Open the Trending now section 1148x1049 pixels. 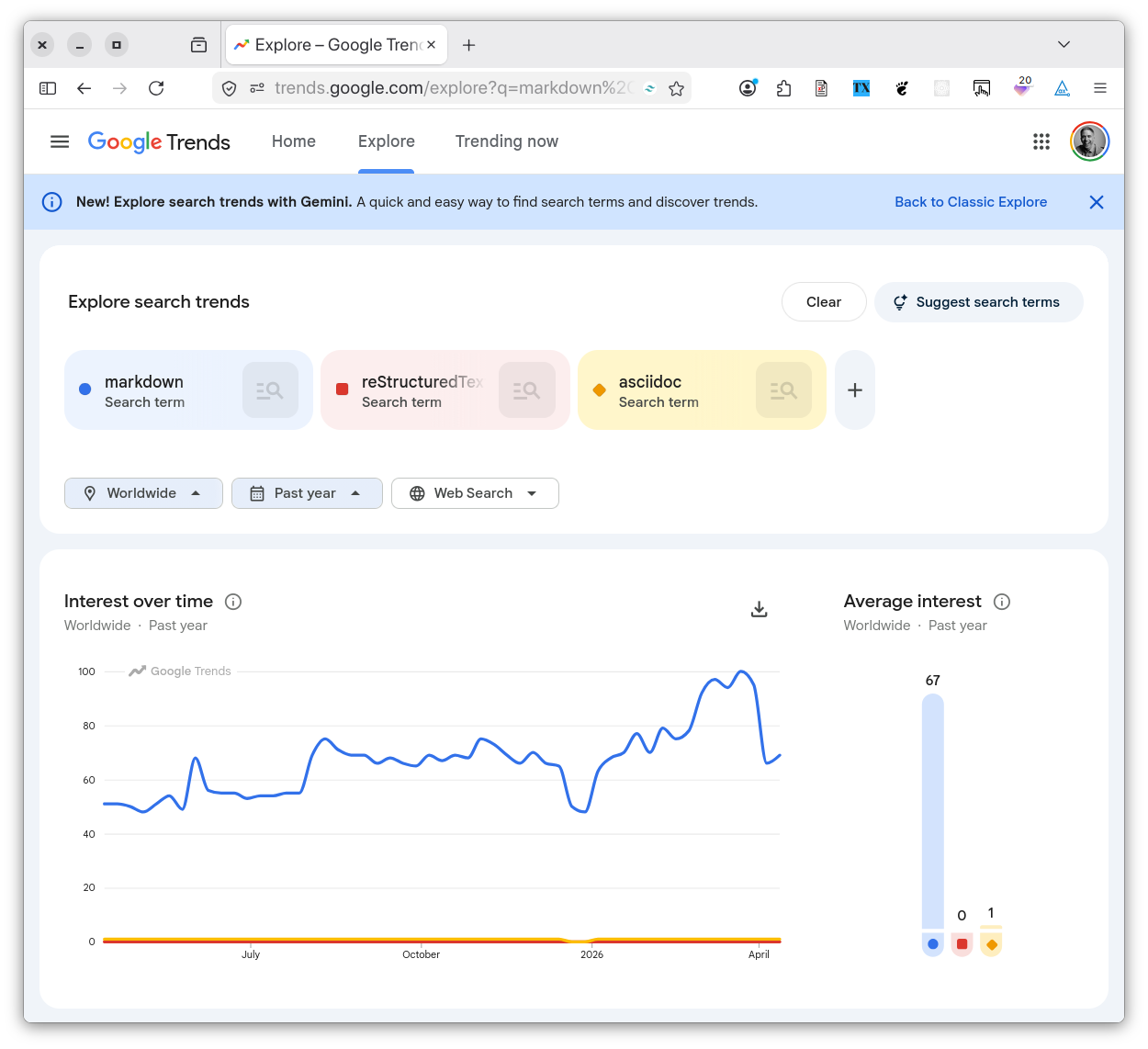[x=506, y=141]
